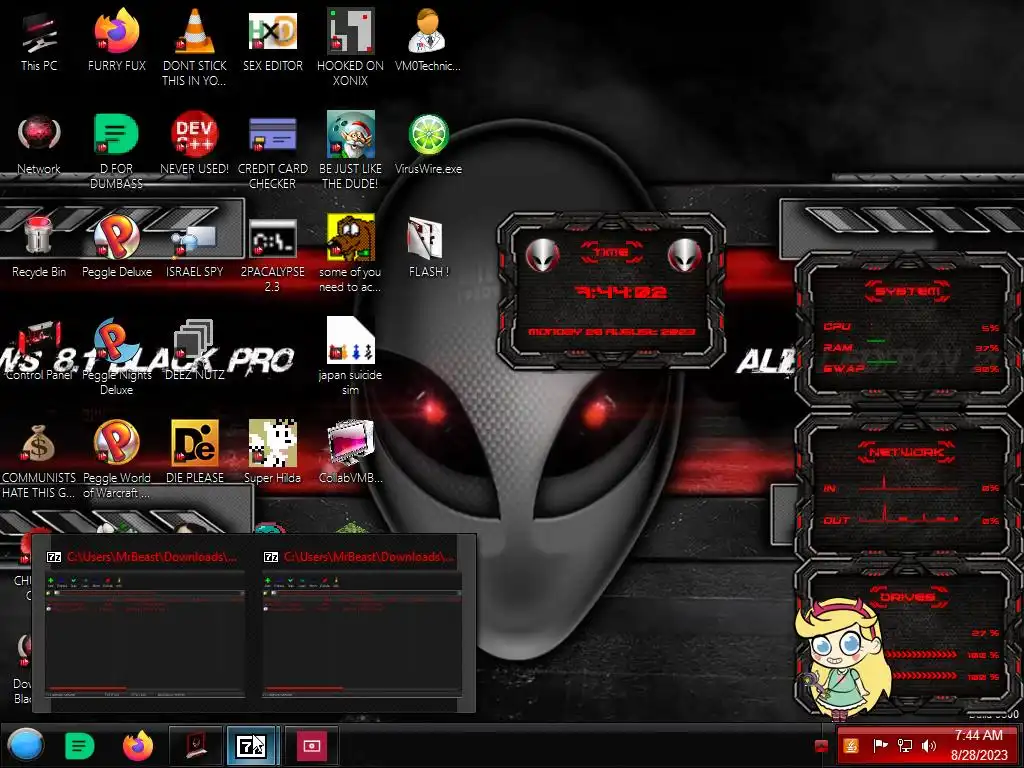Open the green document app in taskbar
This screenshot has height=768, width=1024.
80,745
